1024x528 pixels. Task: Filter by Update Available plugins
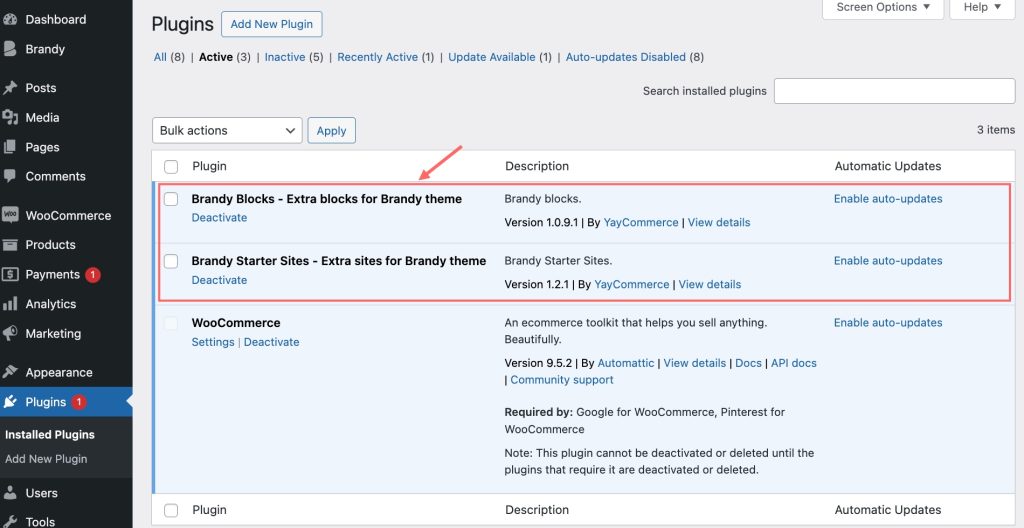[x=492, y=58]
